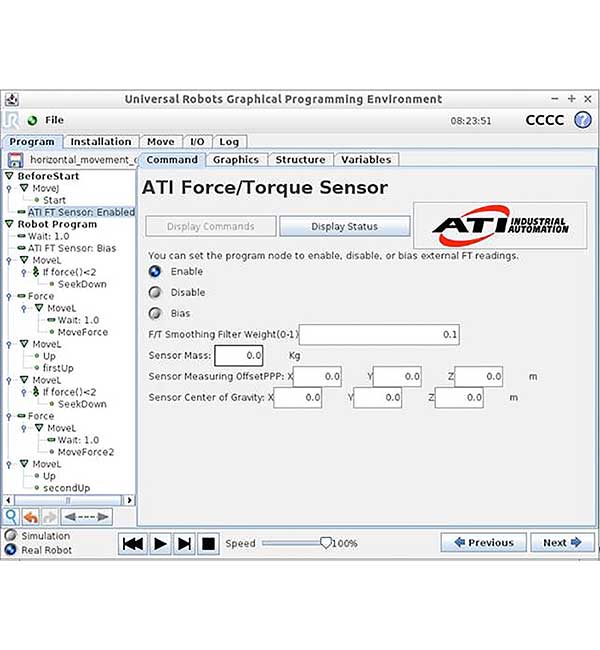This screenshot has width=600, height=650.
Task: Adjust the Speed slider handle
Action: (326, 543)
